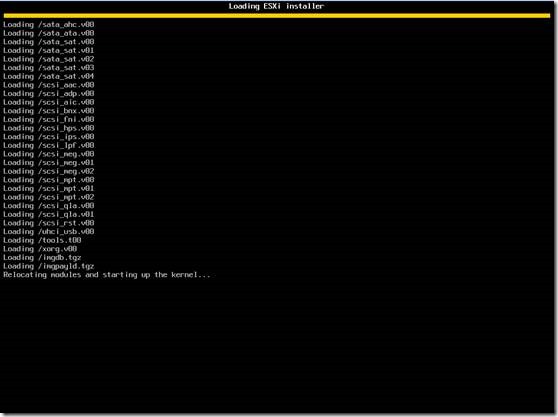Viewport: 558px width, 417px height.
Task: Pick the "Loading /sata_sat.v02" entry
Action: click(49, 59)
